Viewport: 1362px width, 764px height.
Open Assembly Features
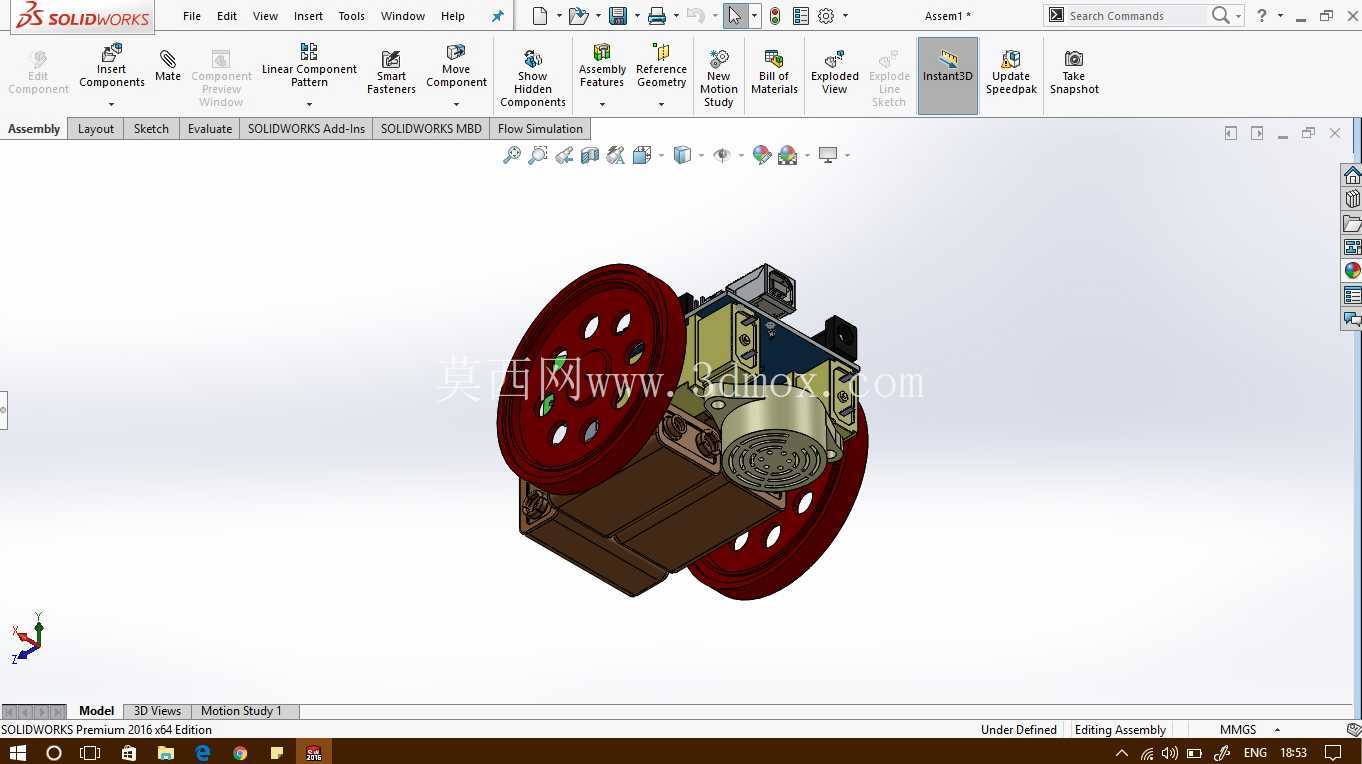point(602,66)
